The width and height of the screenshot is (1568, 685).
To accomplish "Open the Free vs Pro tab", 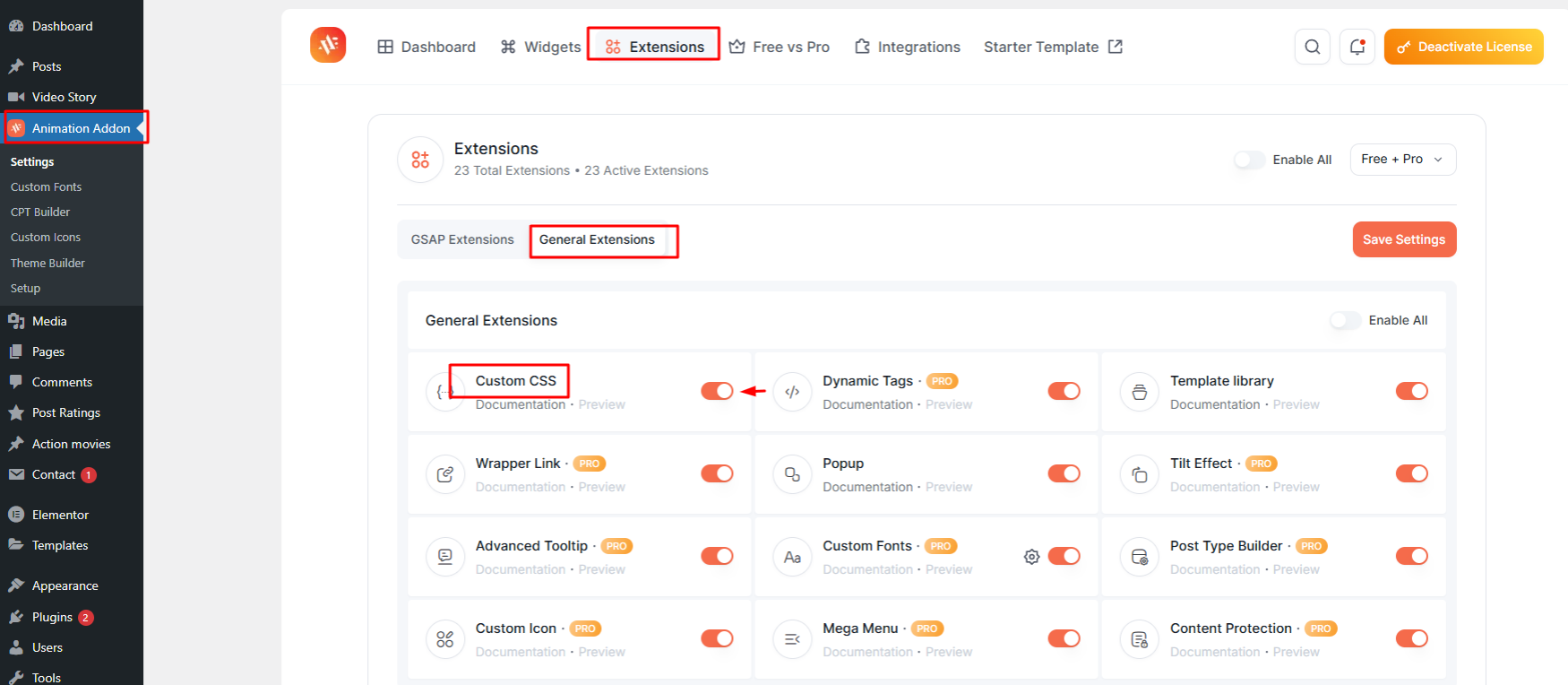I will pyautogui.click(x=780, y=47).
